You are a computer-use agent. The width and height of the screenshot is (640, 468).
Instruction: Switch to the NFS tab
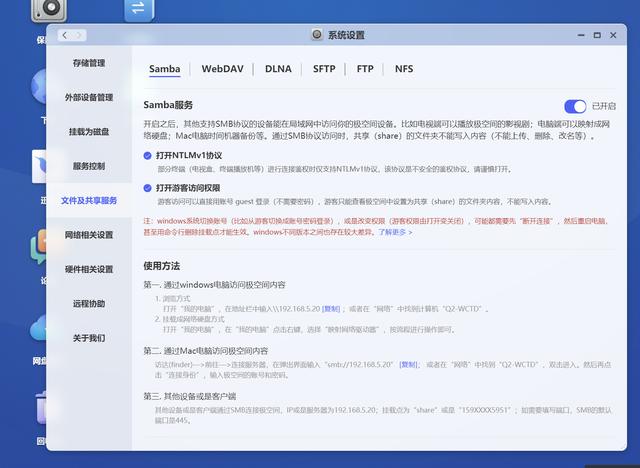404,69
